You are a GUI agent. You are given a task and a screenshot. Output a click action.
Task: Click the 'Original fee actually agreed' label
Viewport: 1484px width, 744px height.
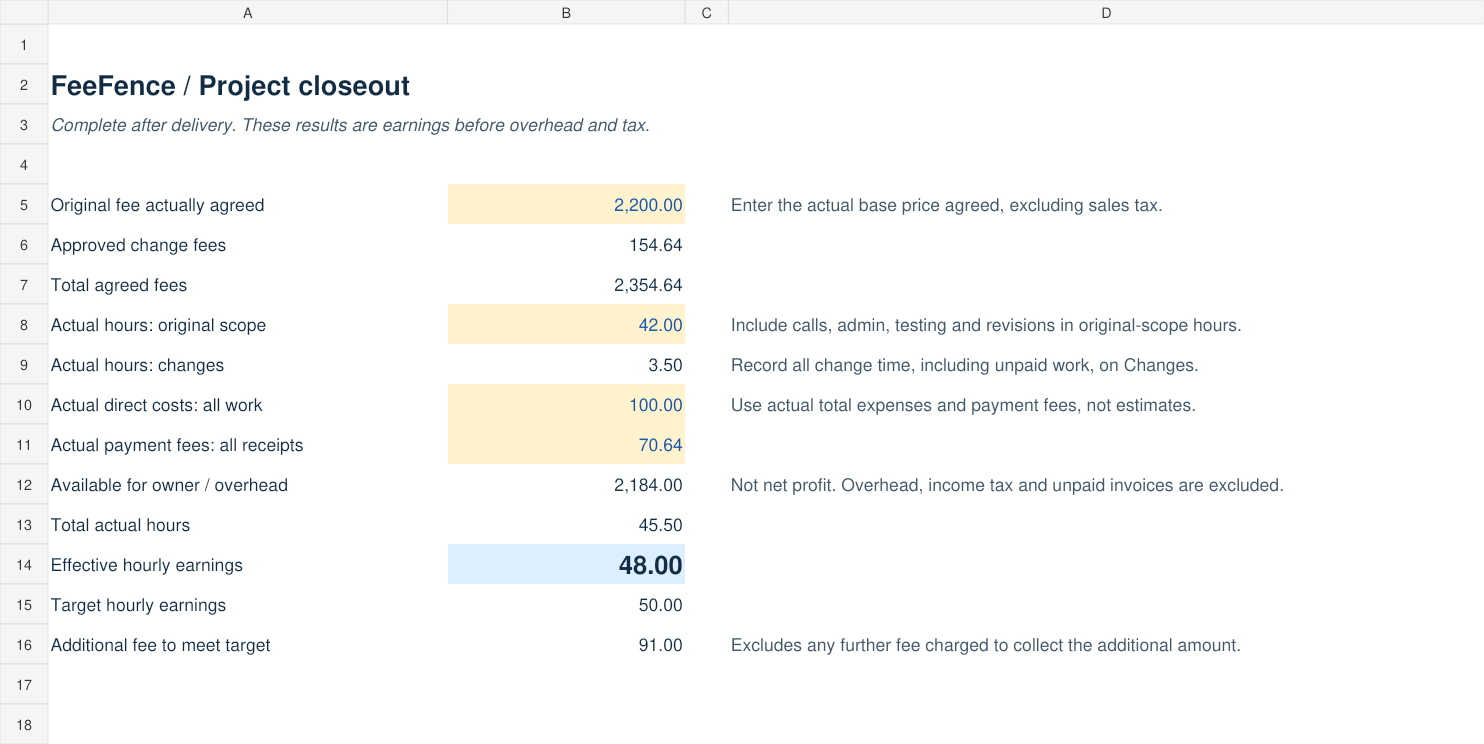click(158, 205)
